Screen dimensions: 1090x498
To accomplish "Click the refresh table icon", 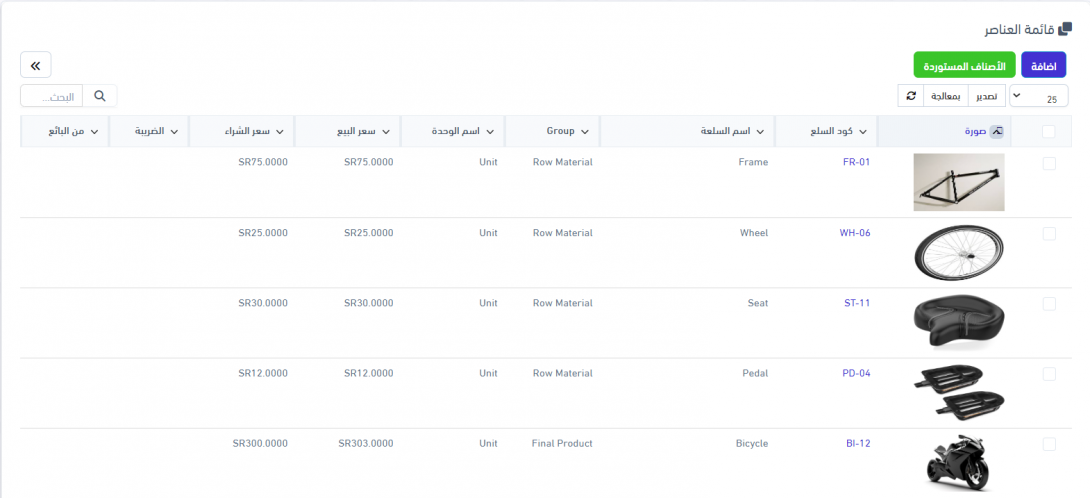I will [910, 96].
